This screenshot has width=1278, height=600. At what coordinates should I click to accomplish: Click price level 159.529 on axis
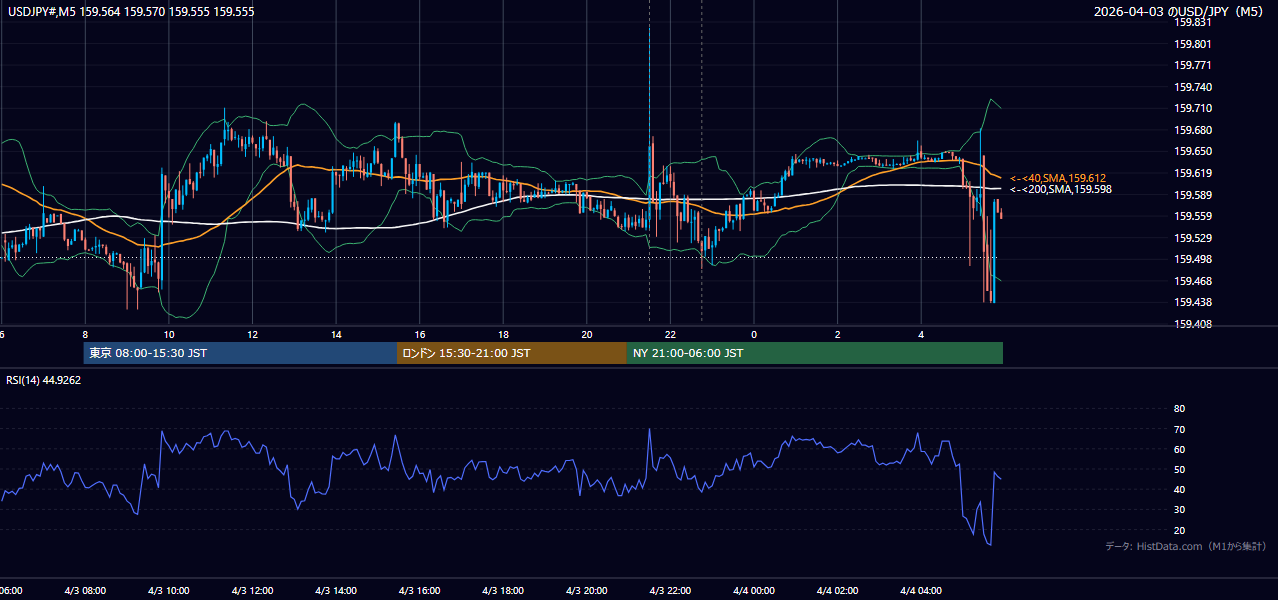[1193, 238]
